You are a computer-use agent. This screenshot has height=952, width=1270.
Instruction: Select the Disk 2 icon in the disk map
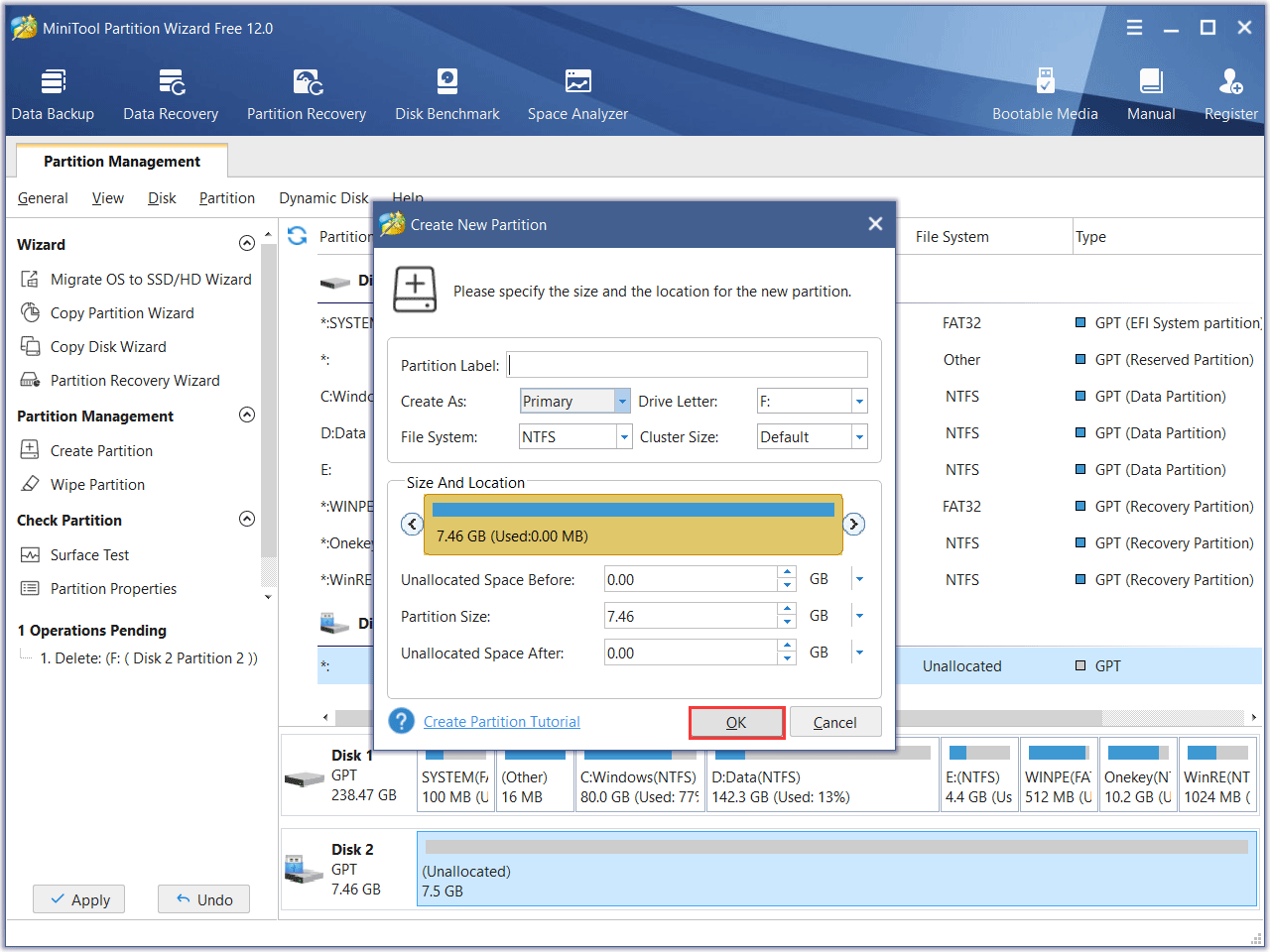point(305,870)
